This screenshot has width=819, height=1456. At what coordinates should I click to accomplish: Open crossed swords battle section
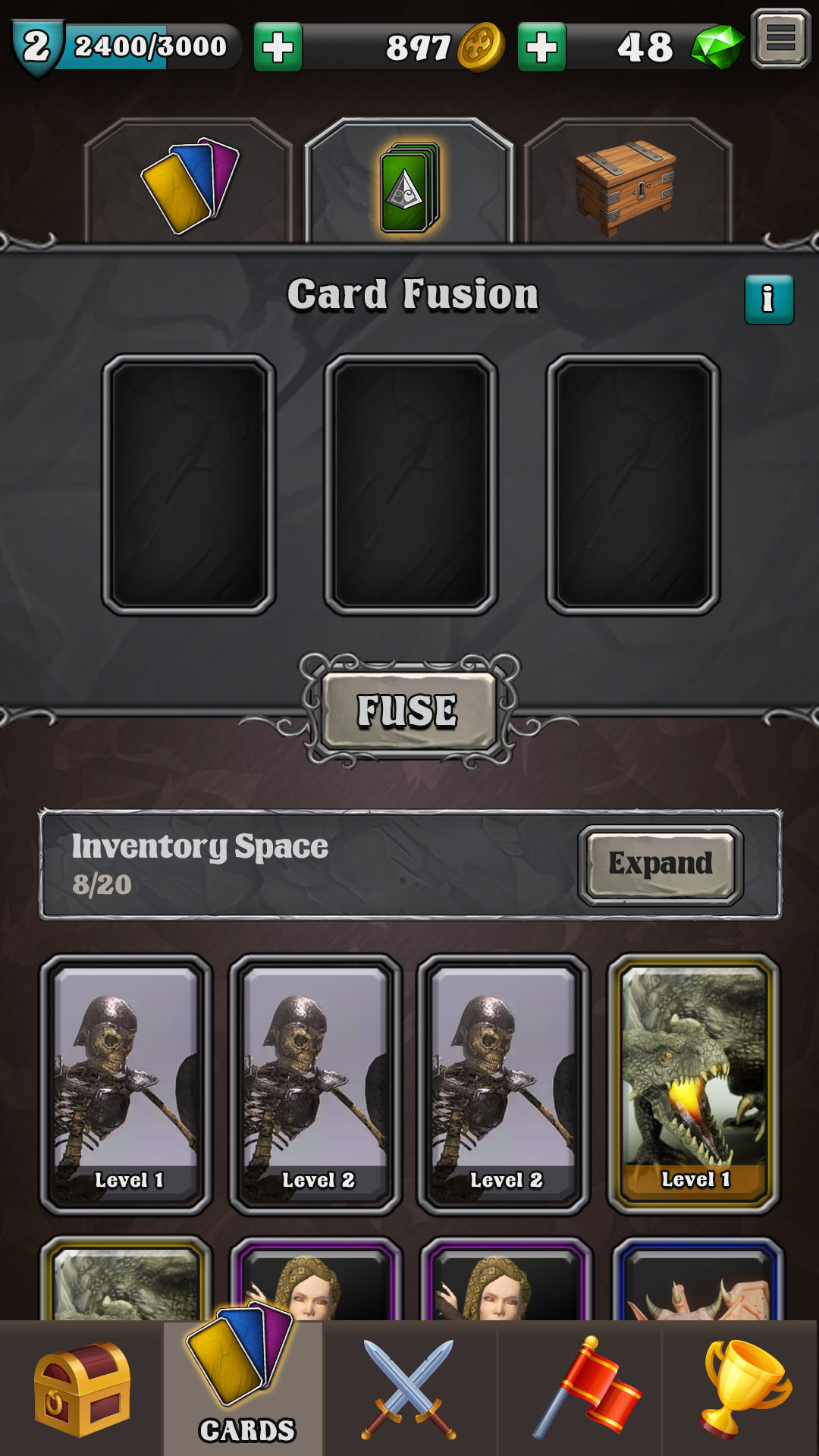(x=409, y=1389)
